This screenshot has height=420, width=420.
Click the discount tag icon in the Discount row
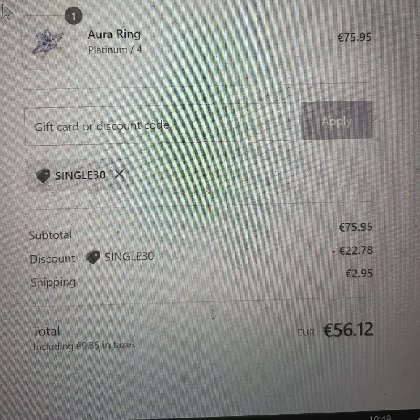tap(93, 257)
